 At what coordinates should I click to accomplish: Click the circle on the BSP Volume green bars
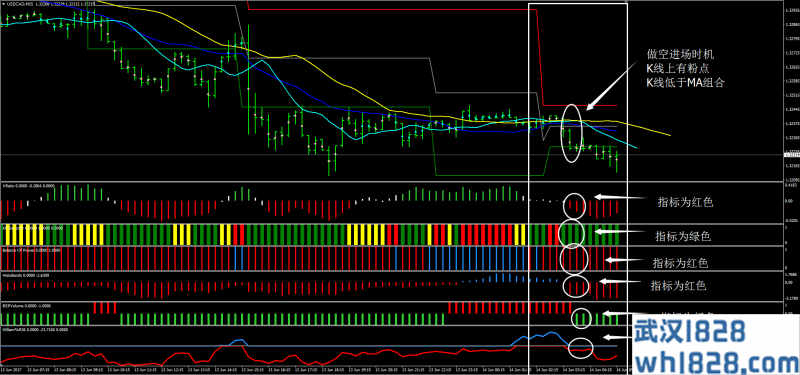point(581,318)
